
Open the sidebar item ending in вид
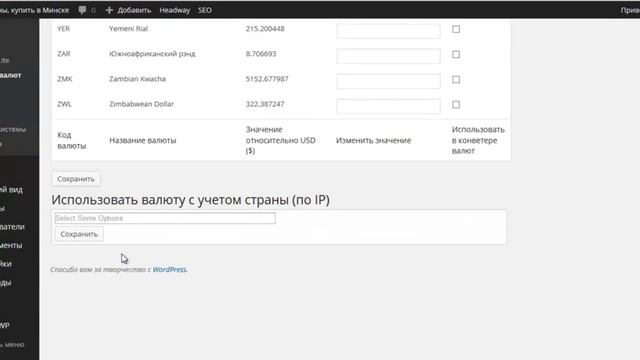click(11, 190)
